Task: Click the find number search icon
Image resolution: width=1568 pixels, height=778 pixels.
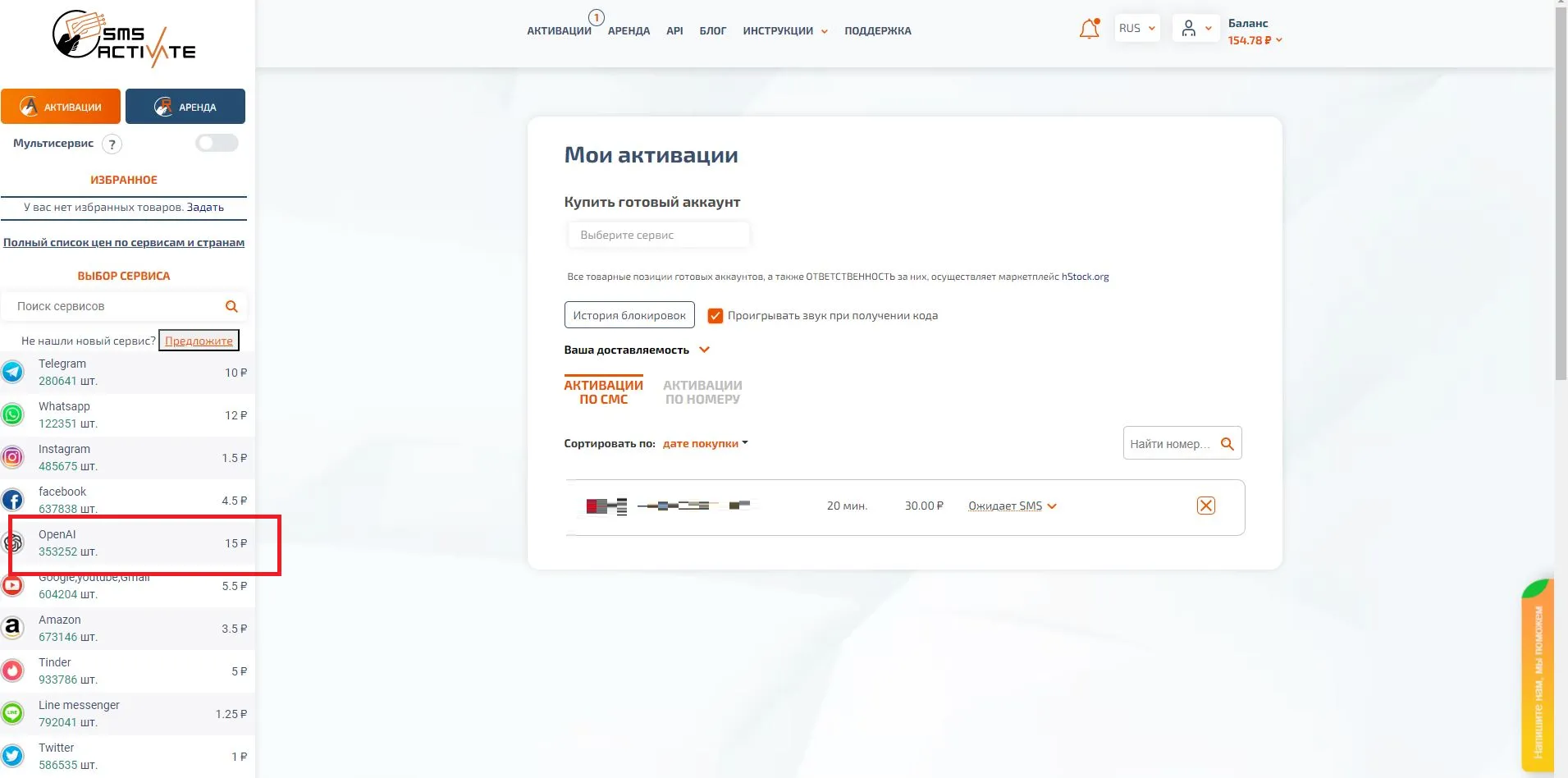Action: [x=1227, y=444]
